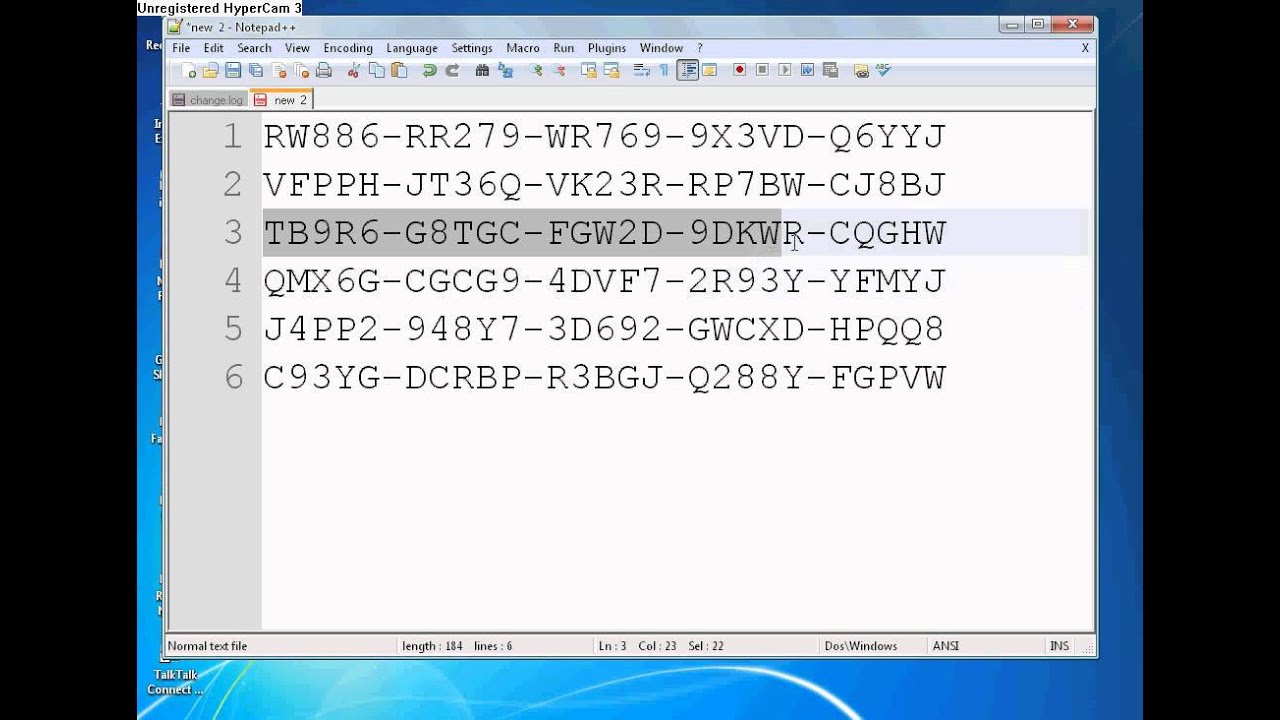1280x720 pixels.
Task: Save the document with the Save icon
Action: point(233,70)
